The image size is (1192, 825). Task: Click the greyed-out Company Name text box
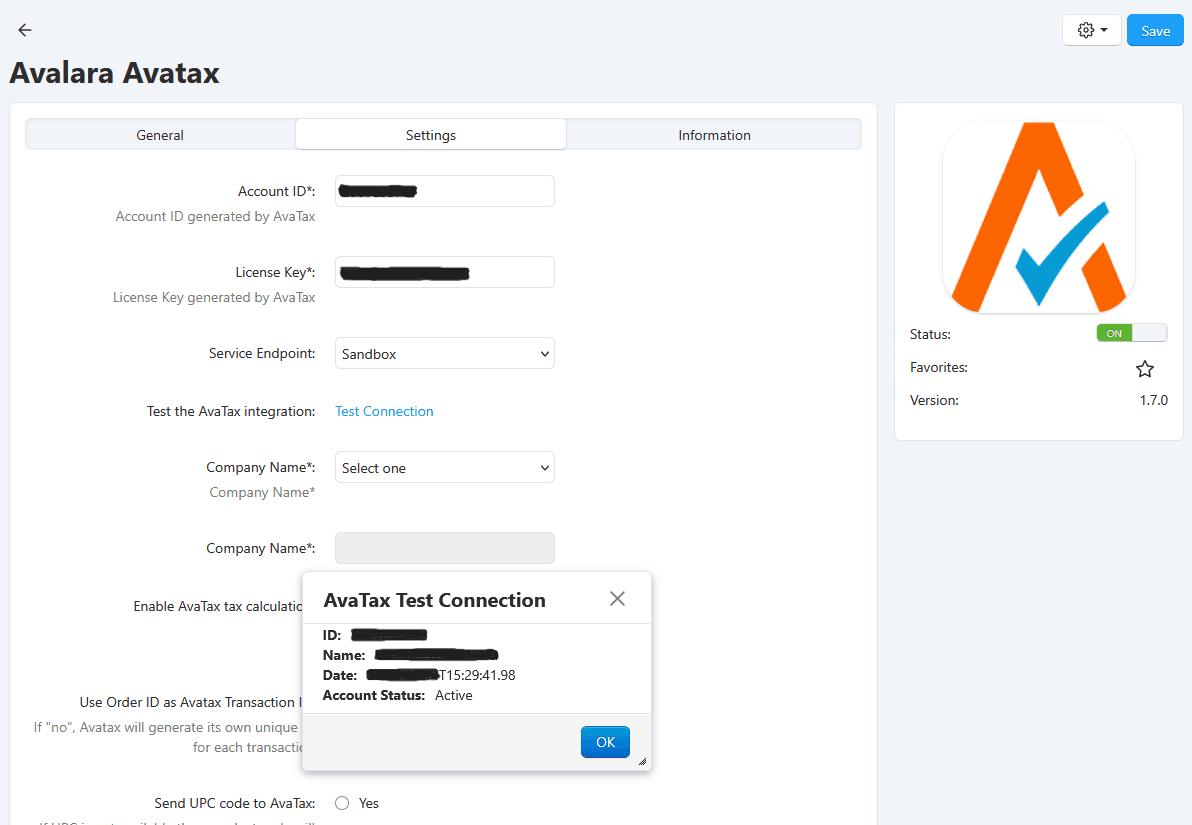click(x=445, y=548)
